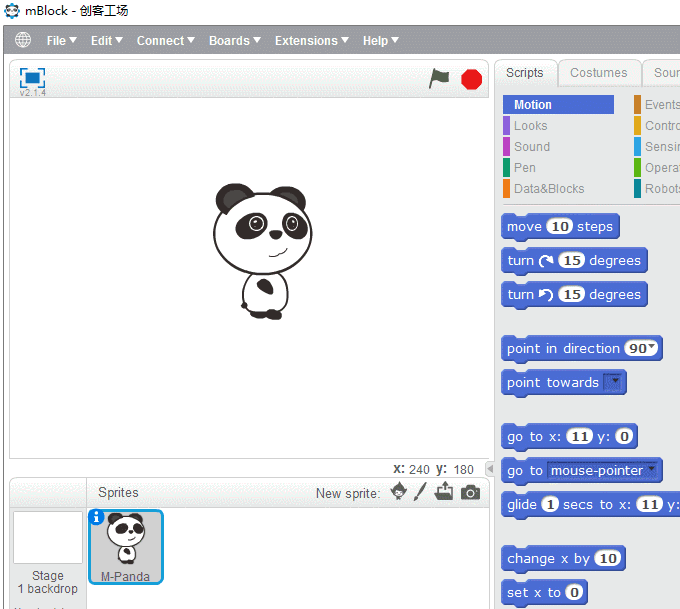This screenshot has width=680, height=609.
Task: Create new sprite from camera icon
Action: tap(470, 493)
